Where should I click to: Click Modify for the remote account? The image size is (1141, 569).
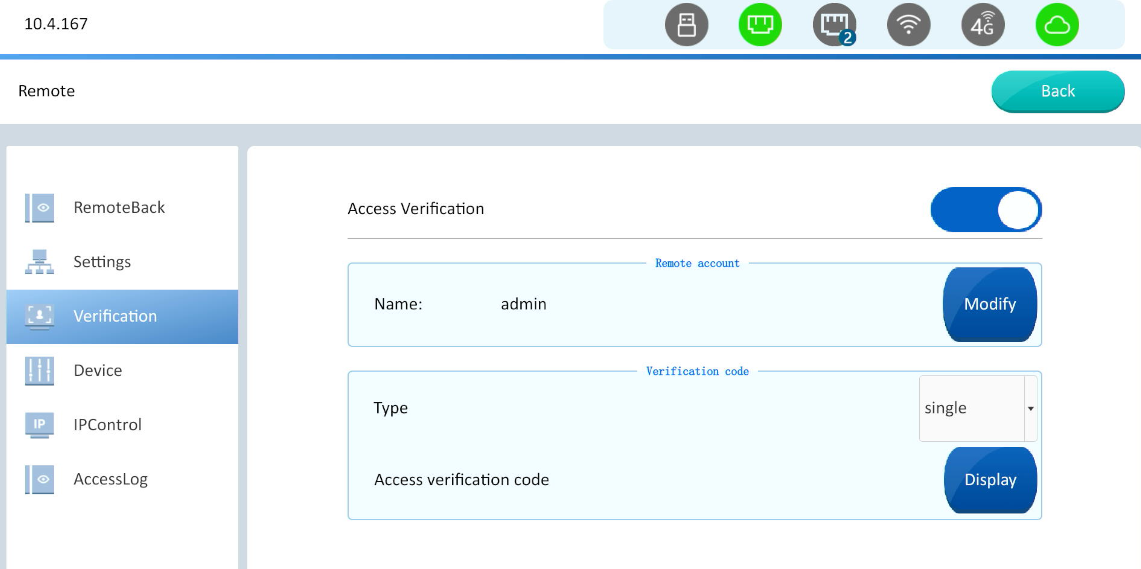[x=989, y=304]
